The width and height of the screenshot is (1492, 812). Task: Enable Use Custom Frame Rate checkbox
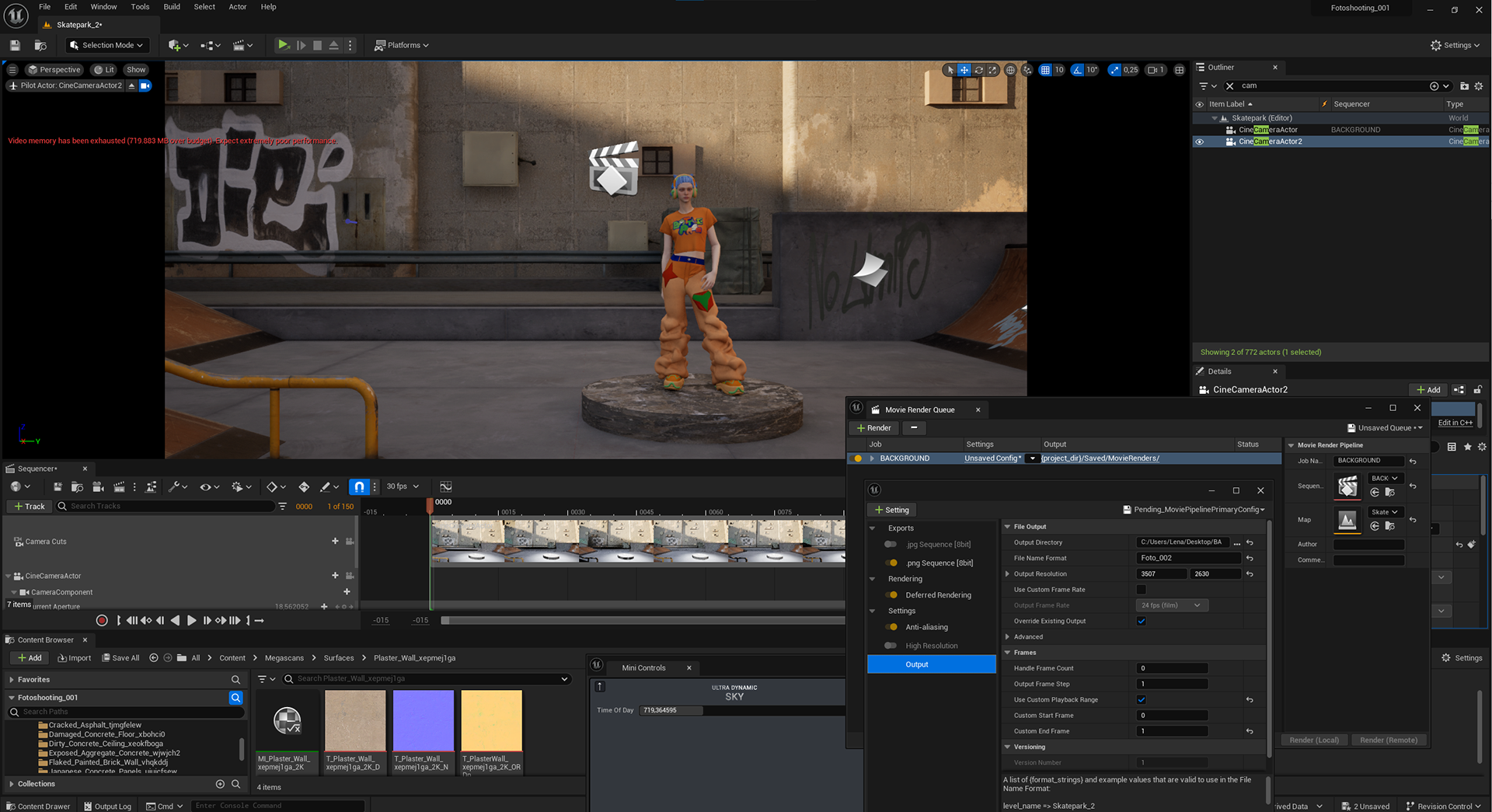pyautogui.click(x=1141, y=590)
